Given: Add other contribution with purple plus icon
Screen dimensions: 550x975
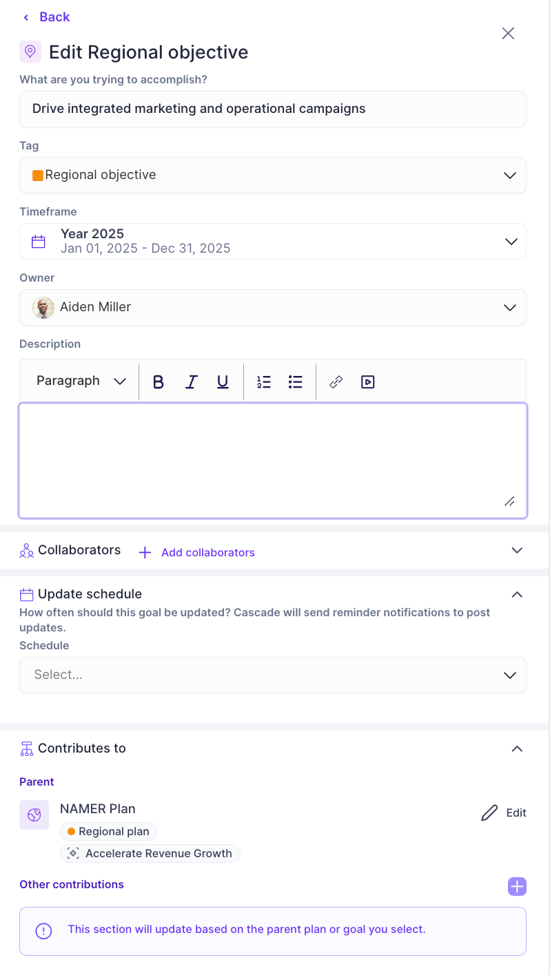Looking at the screenshot, I should click(x=517, y=887).
